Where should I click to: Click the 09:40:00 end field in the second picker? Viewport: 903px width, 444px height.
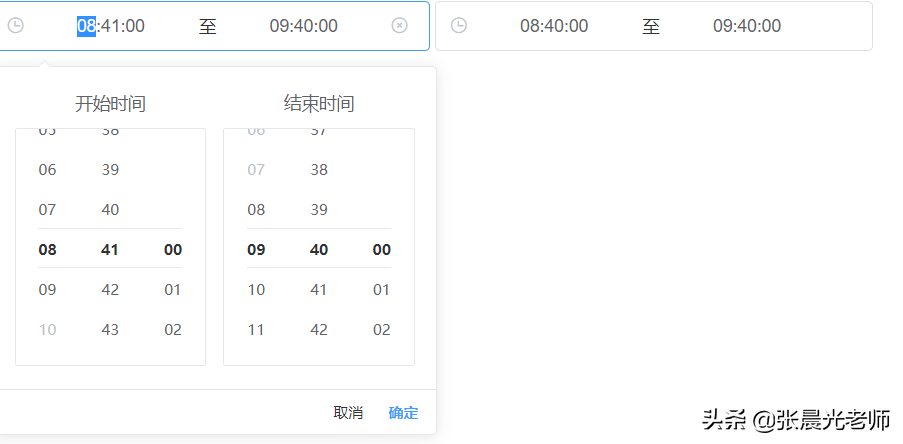click(x=747, y=26)
